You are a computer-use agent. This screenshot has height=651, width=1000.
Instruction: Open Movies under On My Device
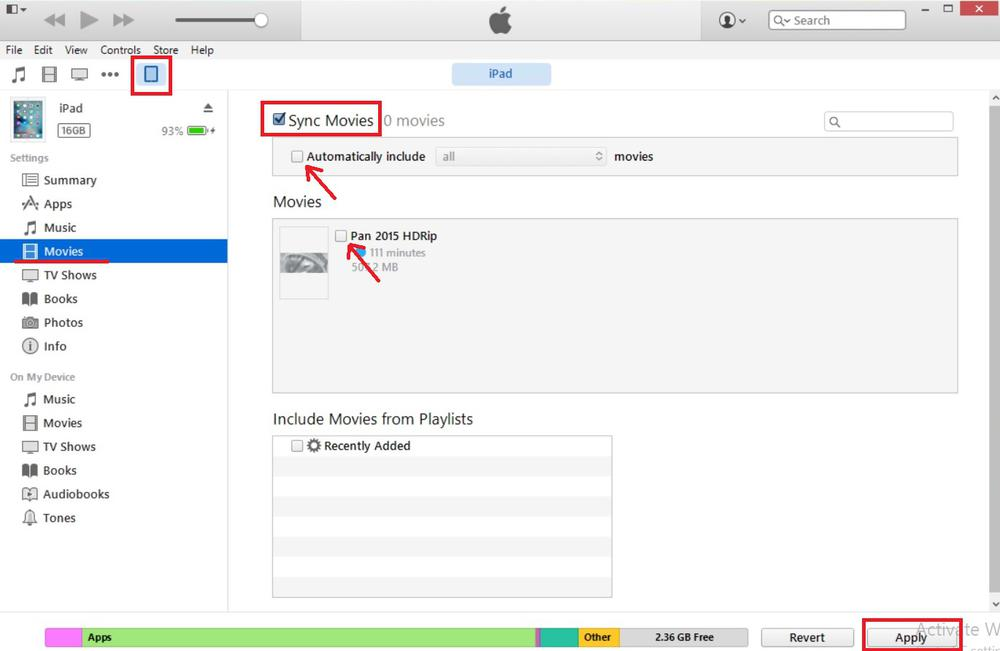coord(62,423)
